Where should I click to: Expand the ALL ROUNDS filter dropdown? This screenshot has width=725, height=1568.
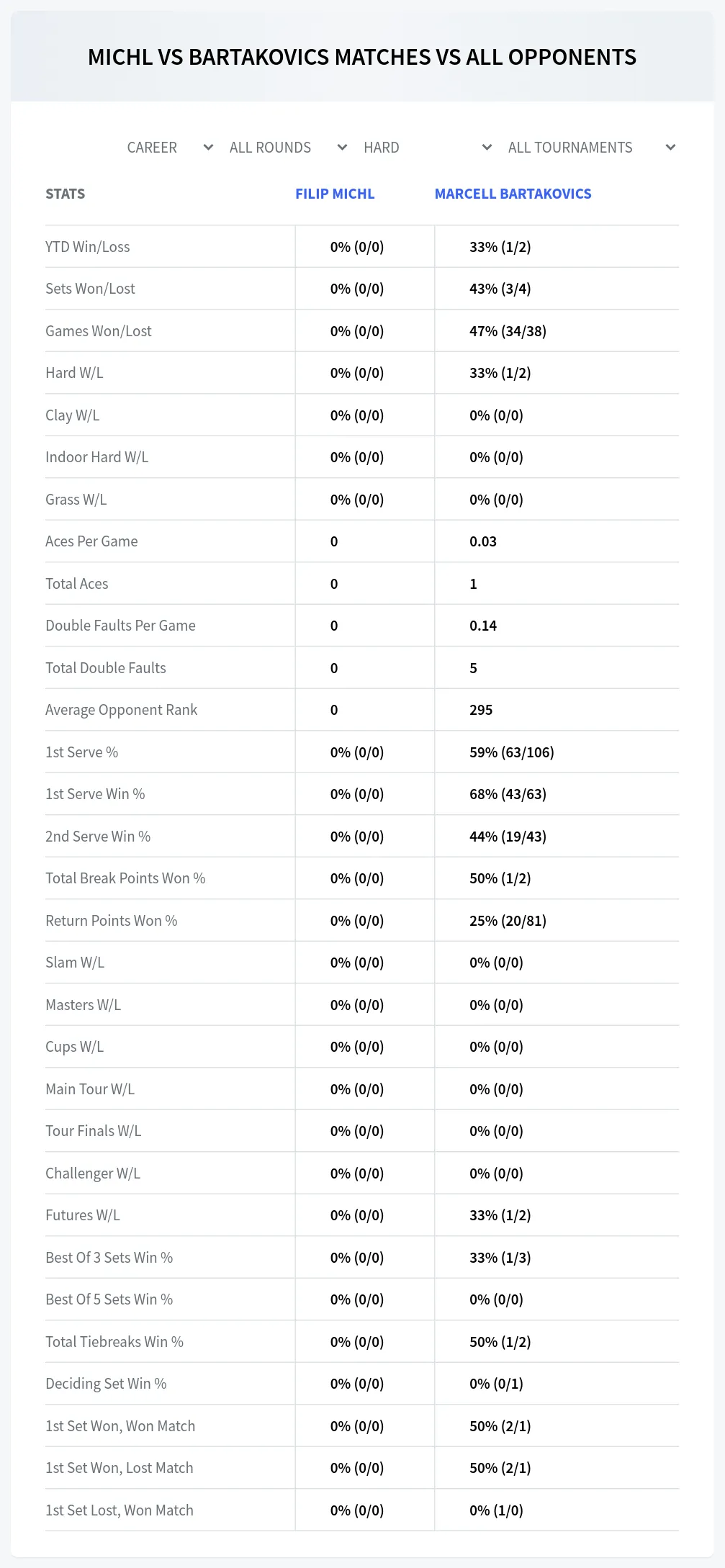pyautogui.click(x=287, y=148)
